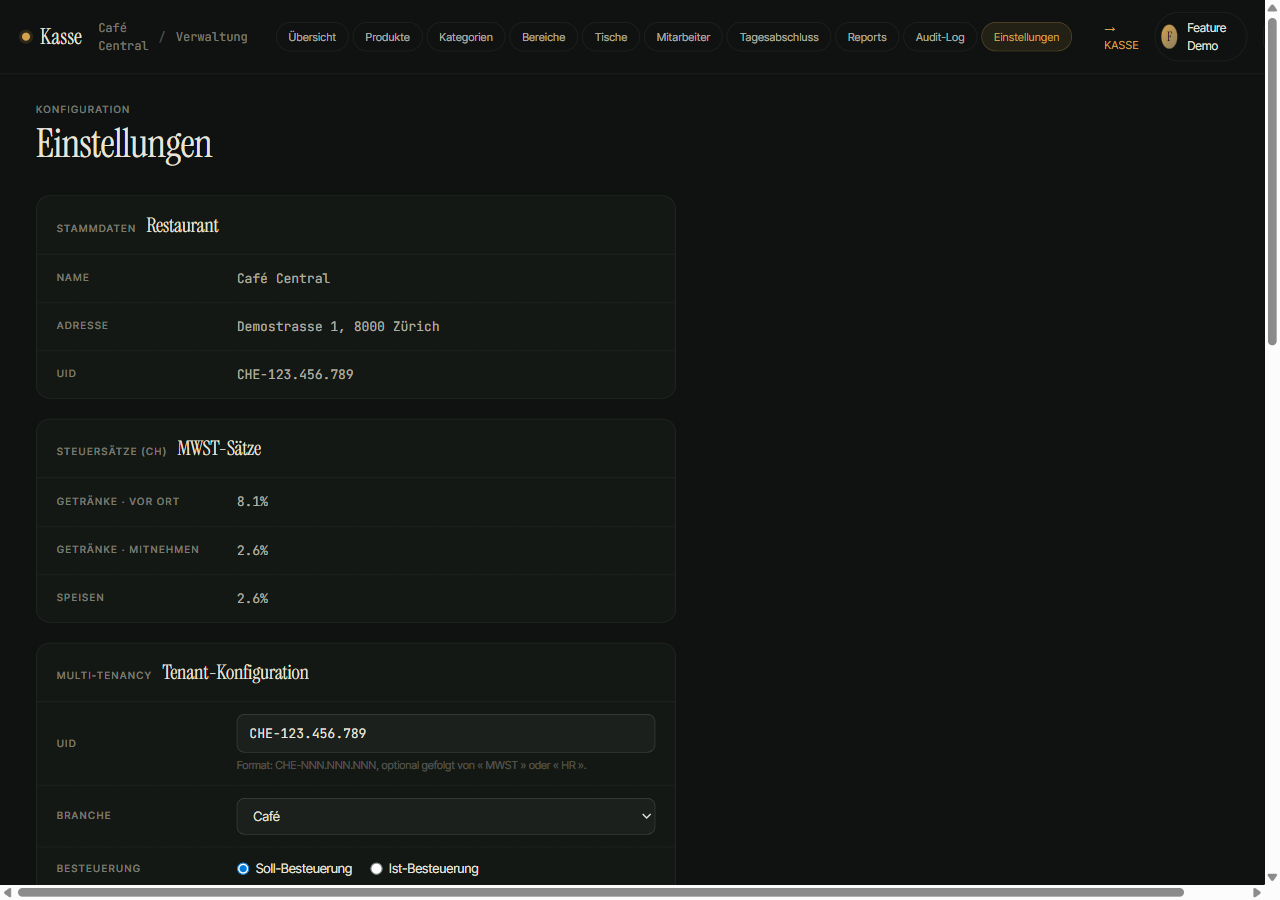
Task: Select the Einstellungen tab
Action: 1026,37
